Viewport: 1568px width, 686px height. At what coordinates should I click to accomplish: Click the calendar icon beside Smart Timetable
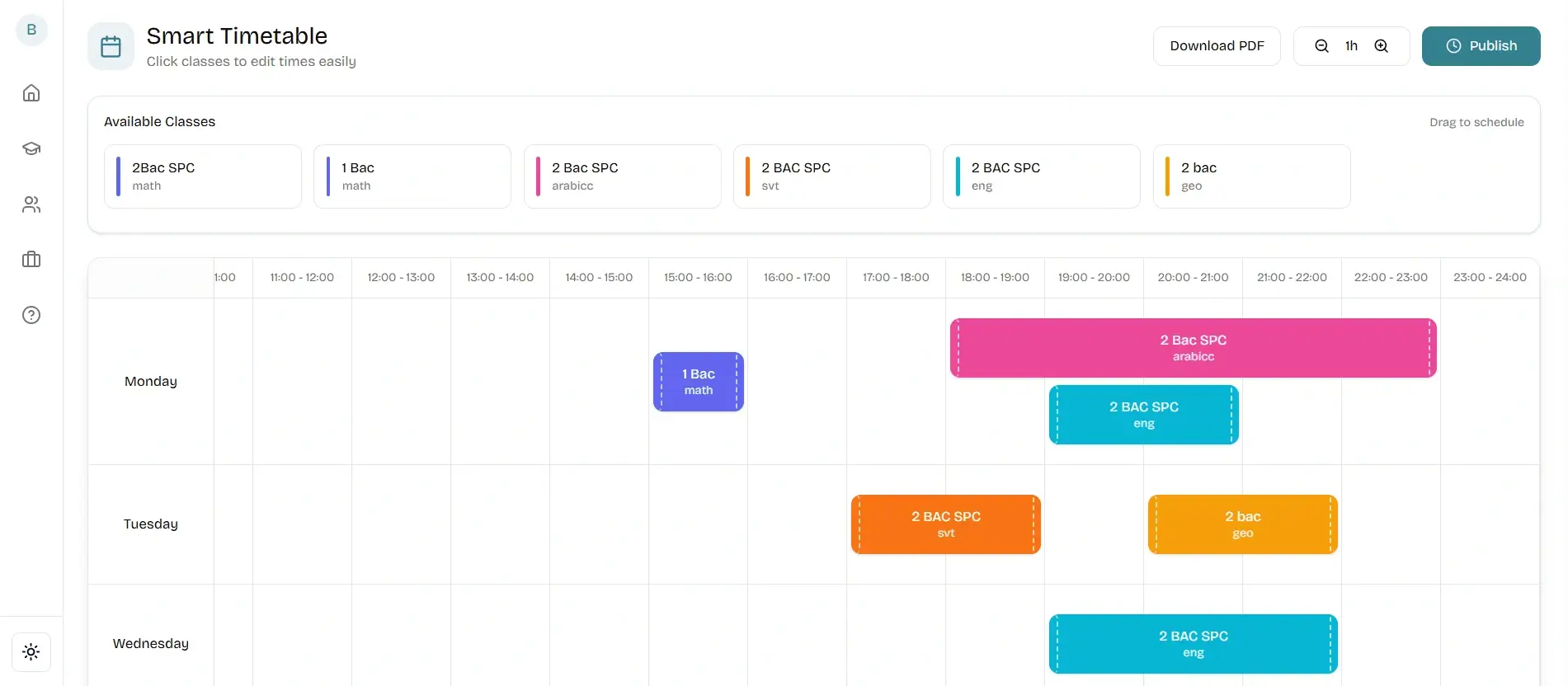pos(111,46)
